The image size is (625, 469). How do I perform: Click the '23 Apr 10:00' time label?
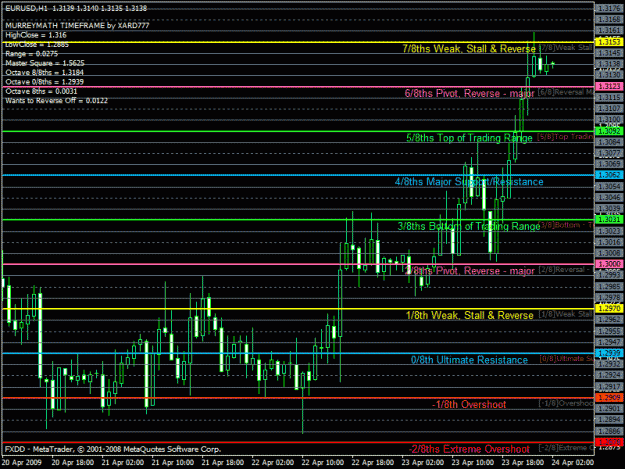(473, 463)
